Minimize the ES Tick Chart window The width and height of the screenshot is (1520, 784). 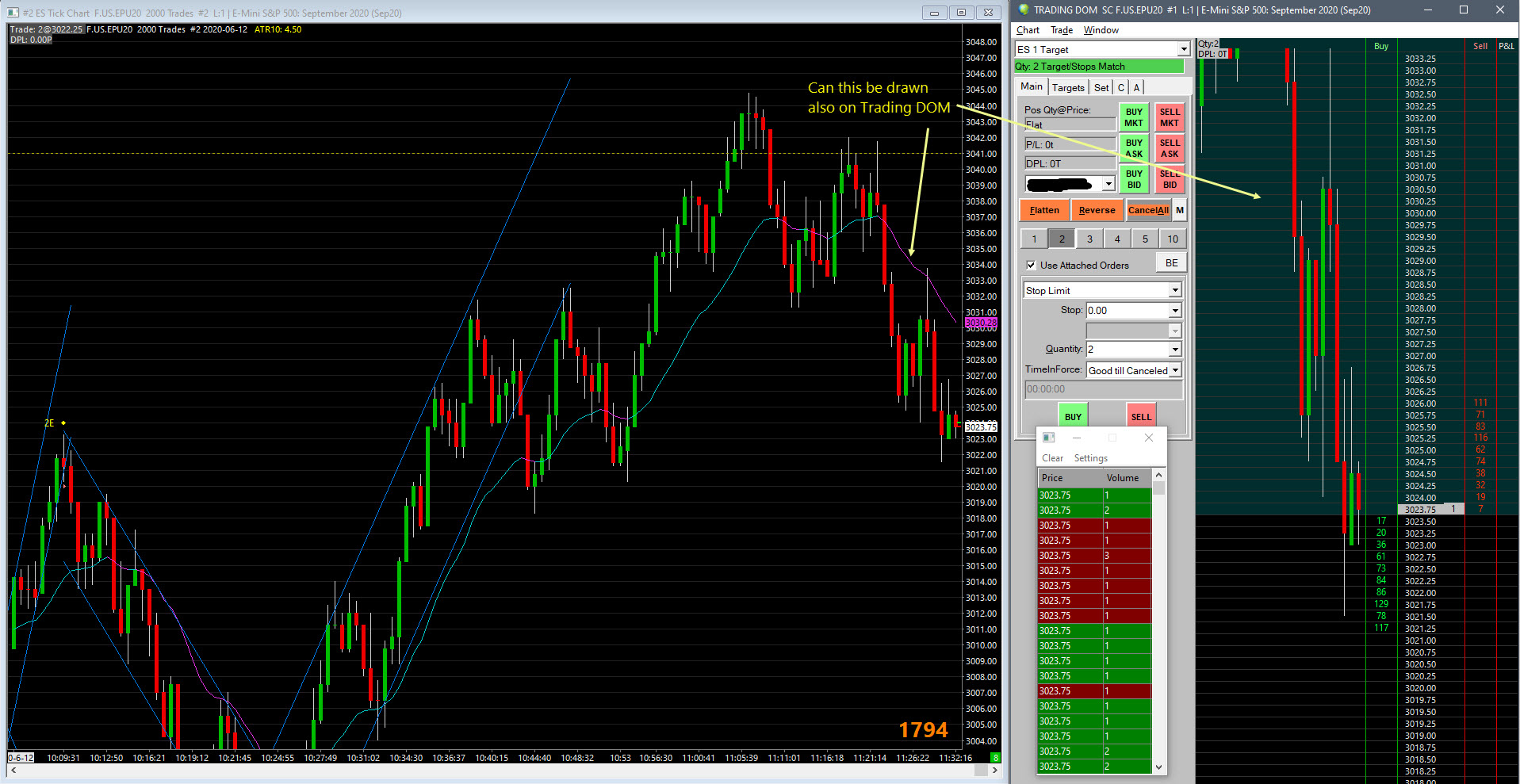click(934, 13)
